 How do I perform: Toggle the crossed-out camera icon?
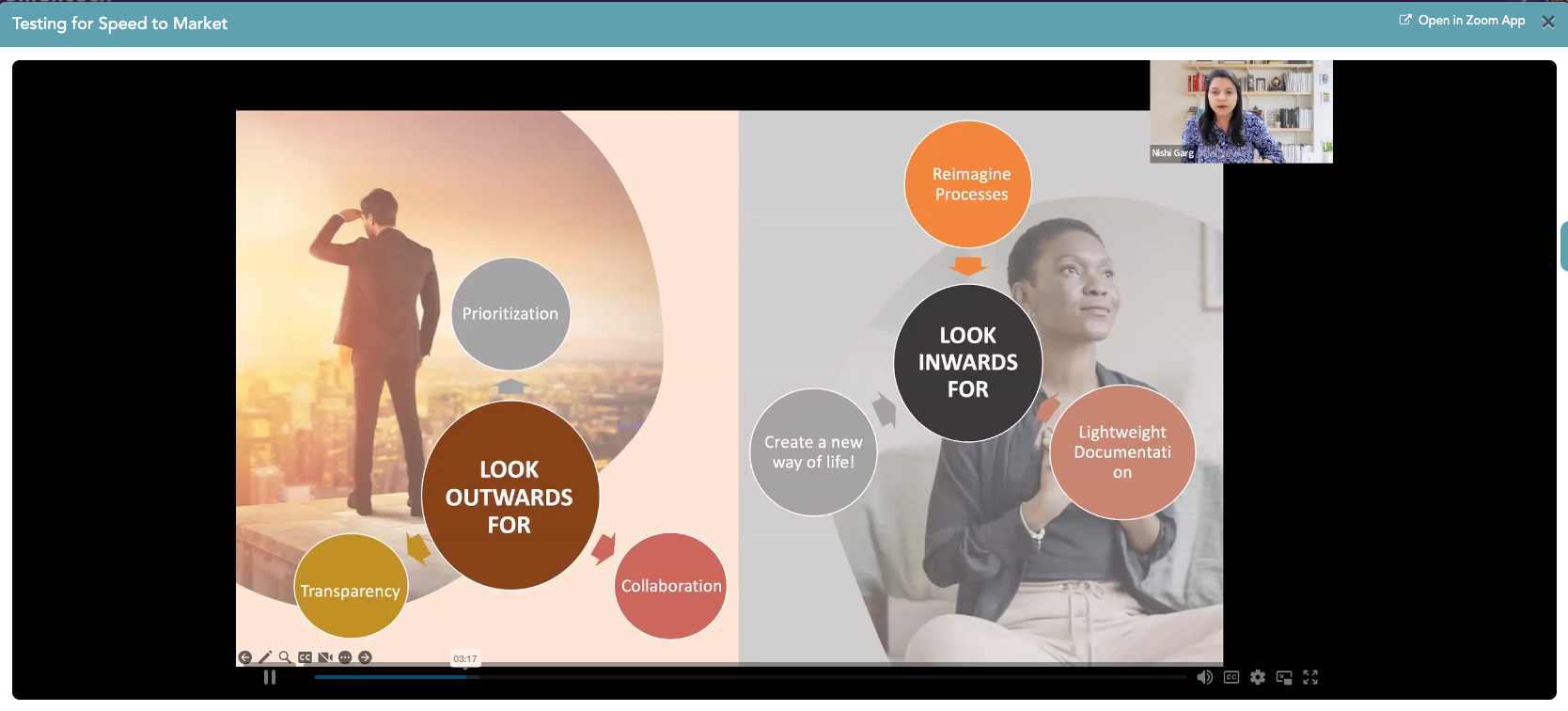coord(325,657)
